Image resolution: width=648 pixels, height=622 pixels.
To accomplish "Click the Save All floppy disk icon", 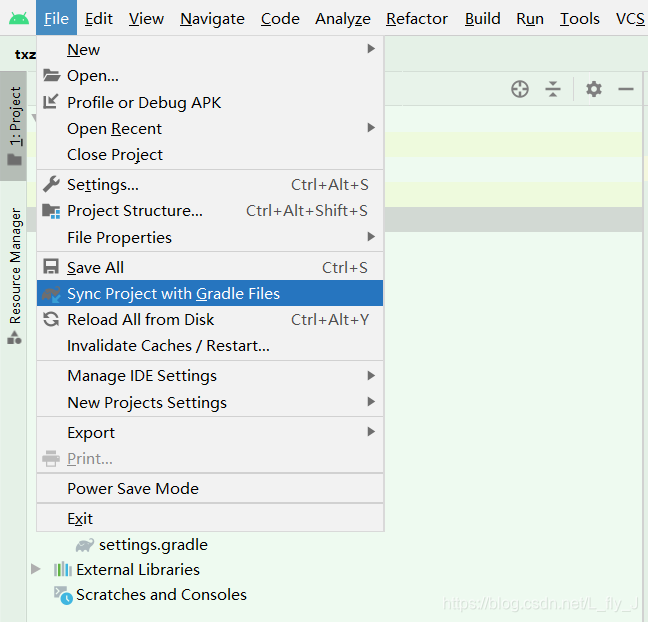I will coord(51,267).
